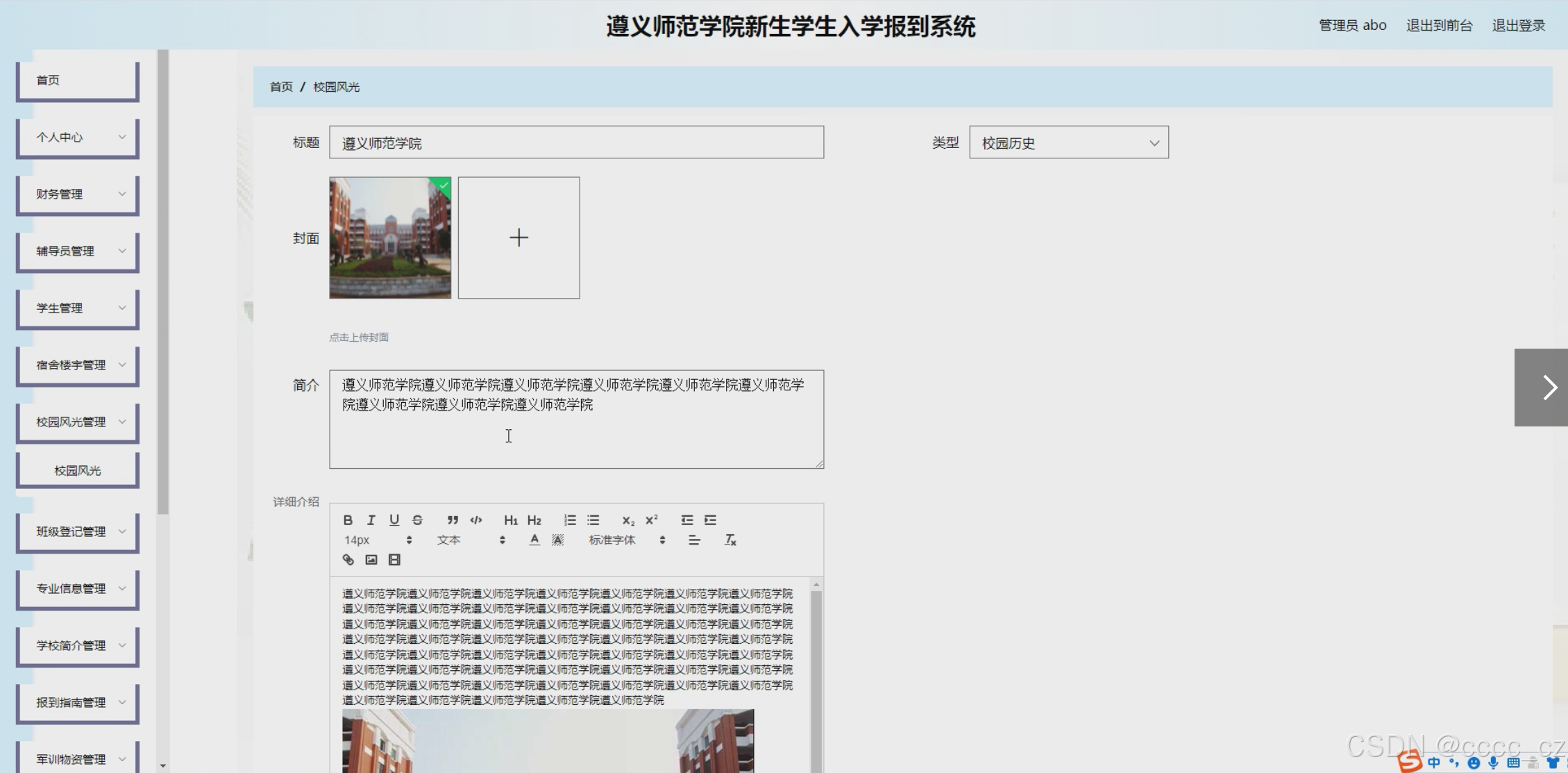
Task: Apply blockquote formatting in editor
Action: 453,520
